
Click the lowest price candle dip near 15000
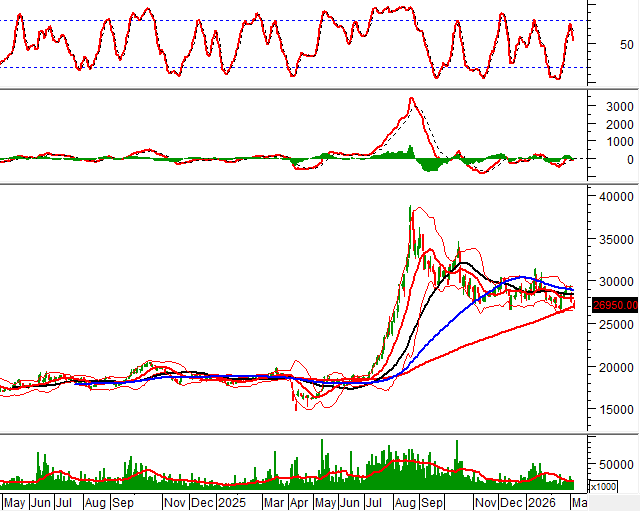pyautogui.click(x=295, y=408)
